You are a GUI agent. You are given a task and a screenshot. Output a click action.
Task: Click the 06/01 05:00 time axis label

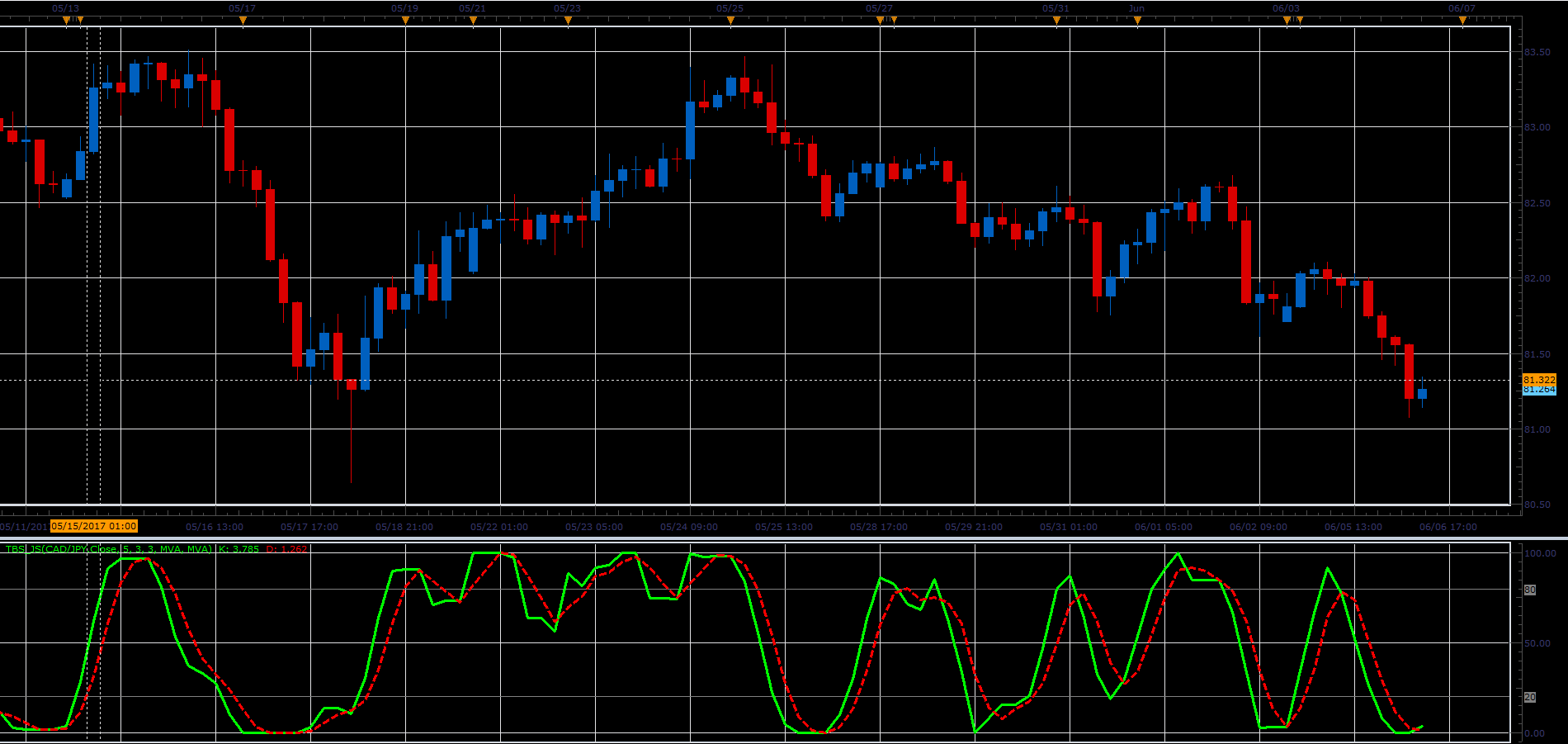(1164, 527)
